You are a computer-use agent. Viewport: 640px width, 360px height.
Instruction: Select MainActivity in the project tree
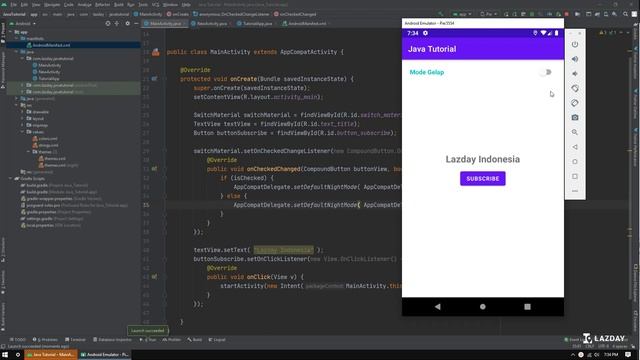click(49, 65)
